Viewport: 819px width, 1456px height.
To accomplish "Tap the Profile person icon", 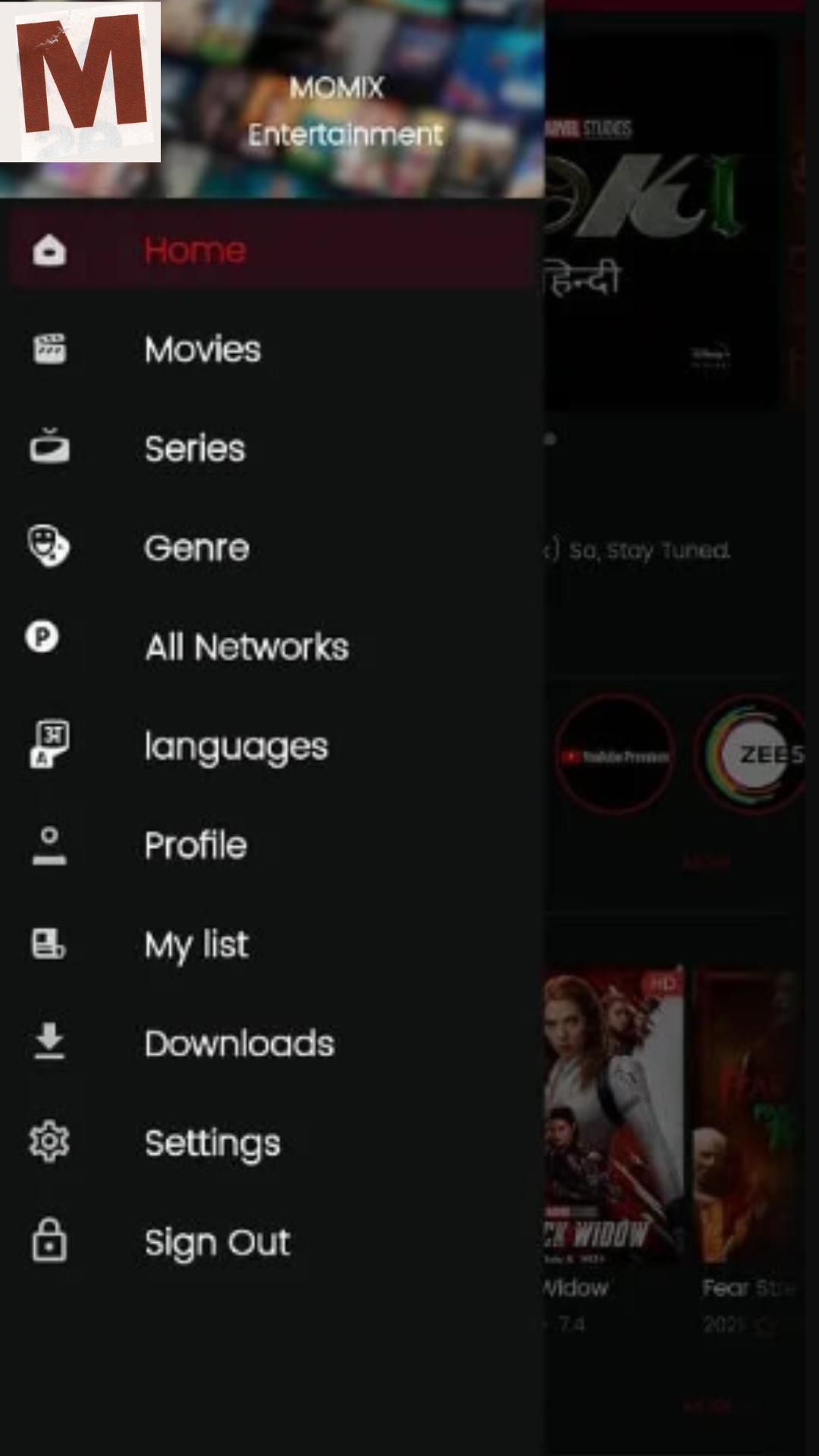I will [49, 845].
